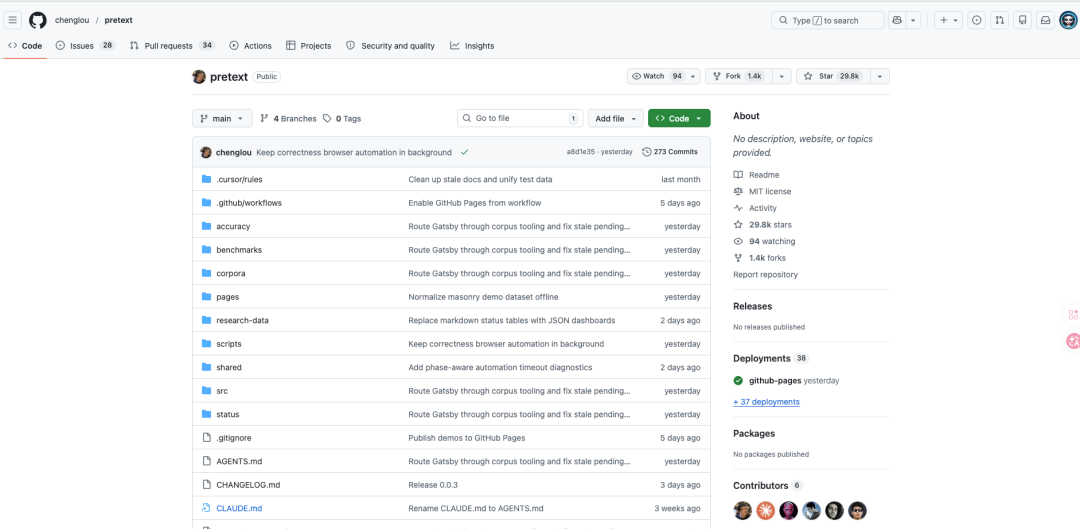The width and height of the screenshot is (1080, 529).
Task: Open the main branch selector dropdown
Action: tap(222, 118)
